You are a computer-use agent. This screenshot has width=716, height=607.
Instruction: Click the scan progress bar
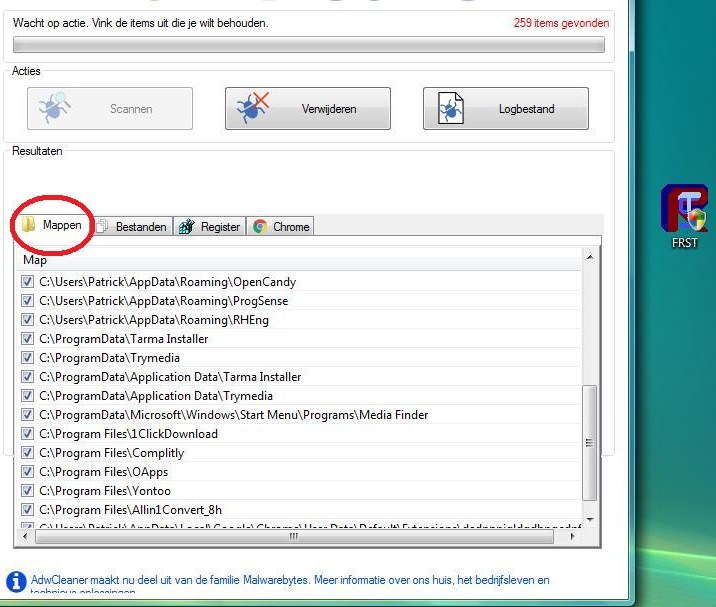309,44
